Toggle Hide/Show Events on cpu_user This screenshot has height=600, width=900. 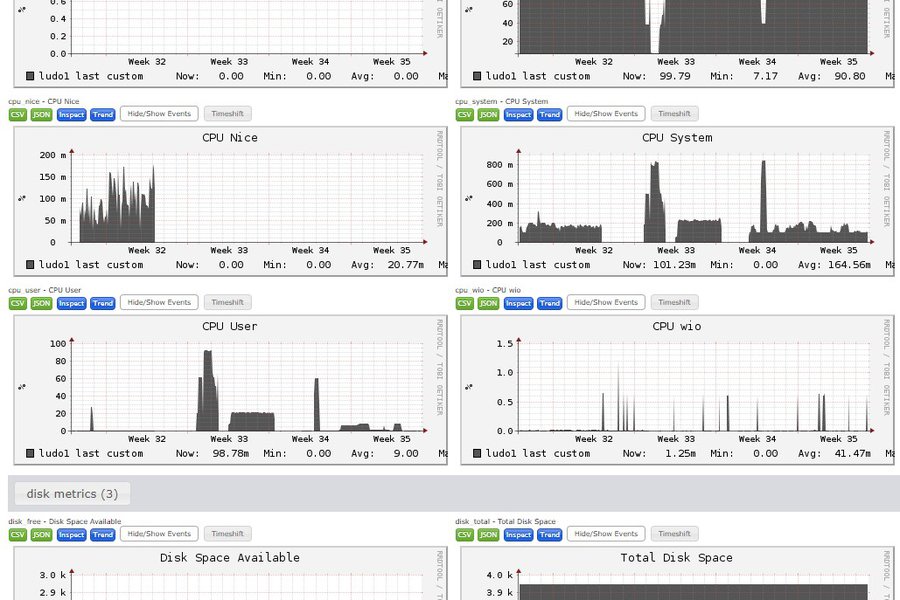tap(159, 303)
